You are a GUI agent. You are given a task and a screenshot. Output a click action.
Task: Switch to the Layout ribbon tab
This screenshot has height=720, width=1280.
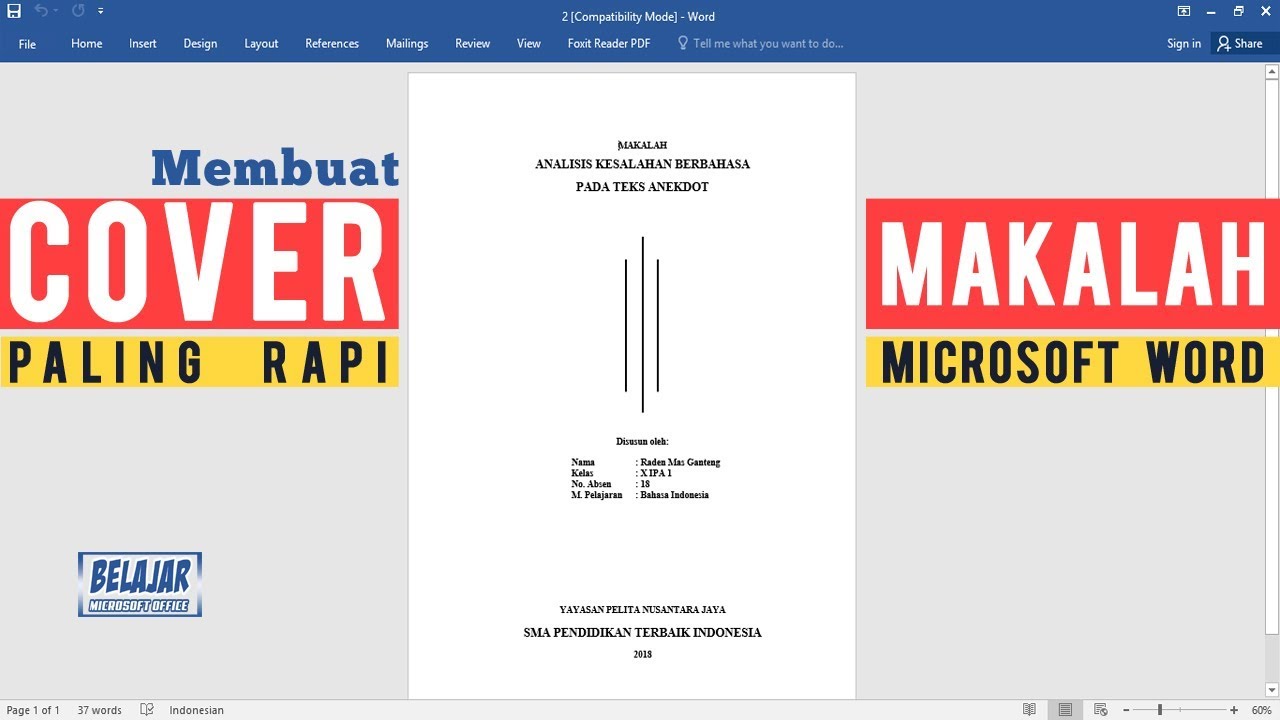261,44
